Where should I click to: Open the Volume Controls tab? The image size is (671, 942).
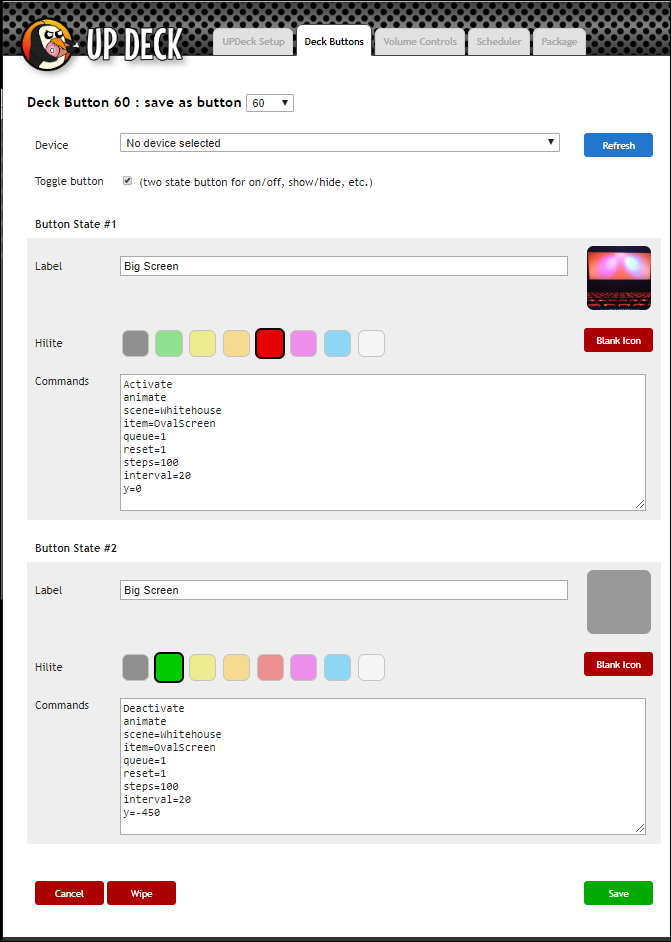[420, 42]
